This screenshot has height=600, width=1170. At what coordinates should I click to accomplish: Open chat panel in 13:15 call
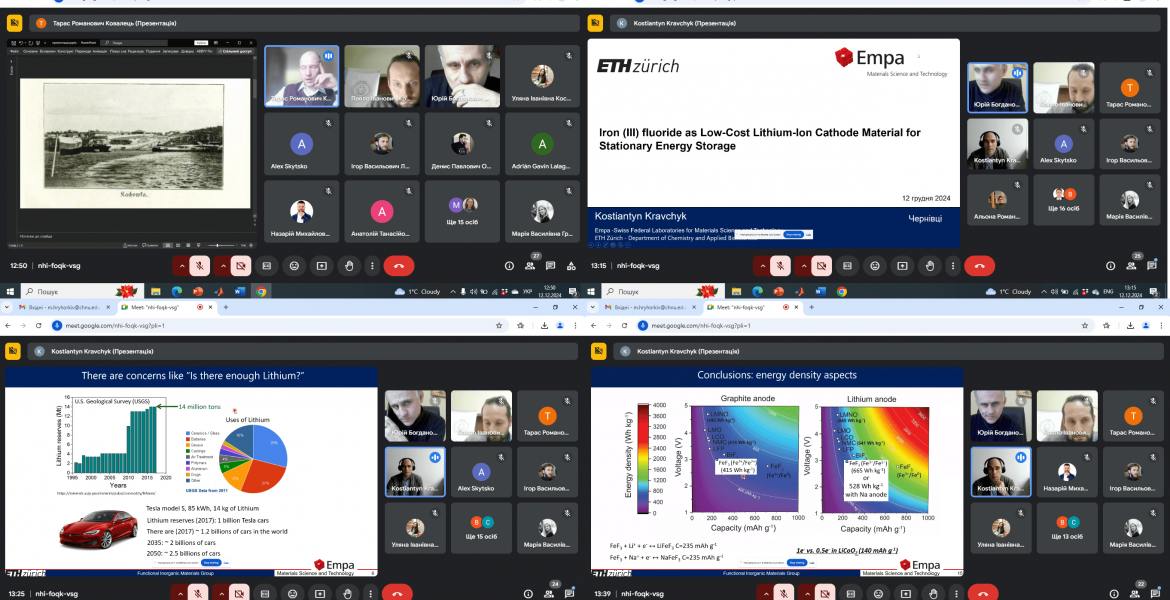tap(1154, 266)
